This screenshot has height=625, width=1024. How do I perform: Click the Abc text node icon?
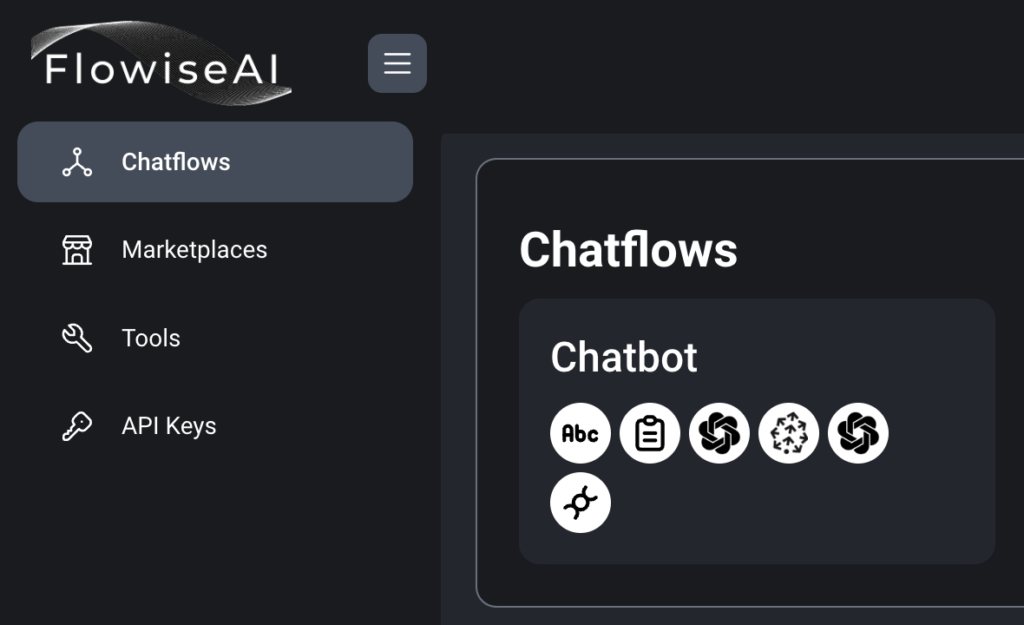click(x=580, y=433)
